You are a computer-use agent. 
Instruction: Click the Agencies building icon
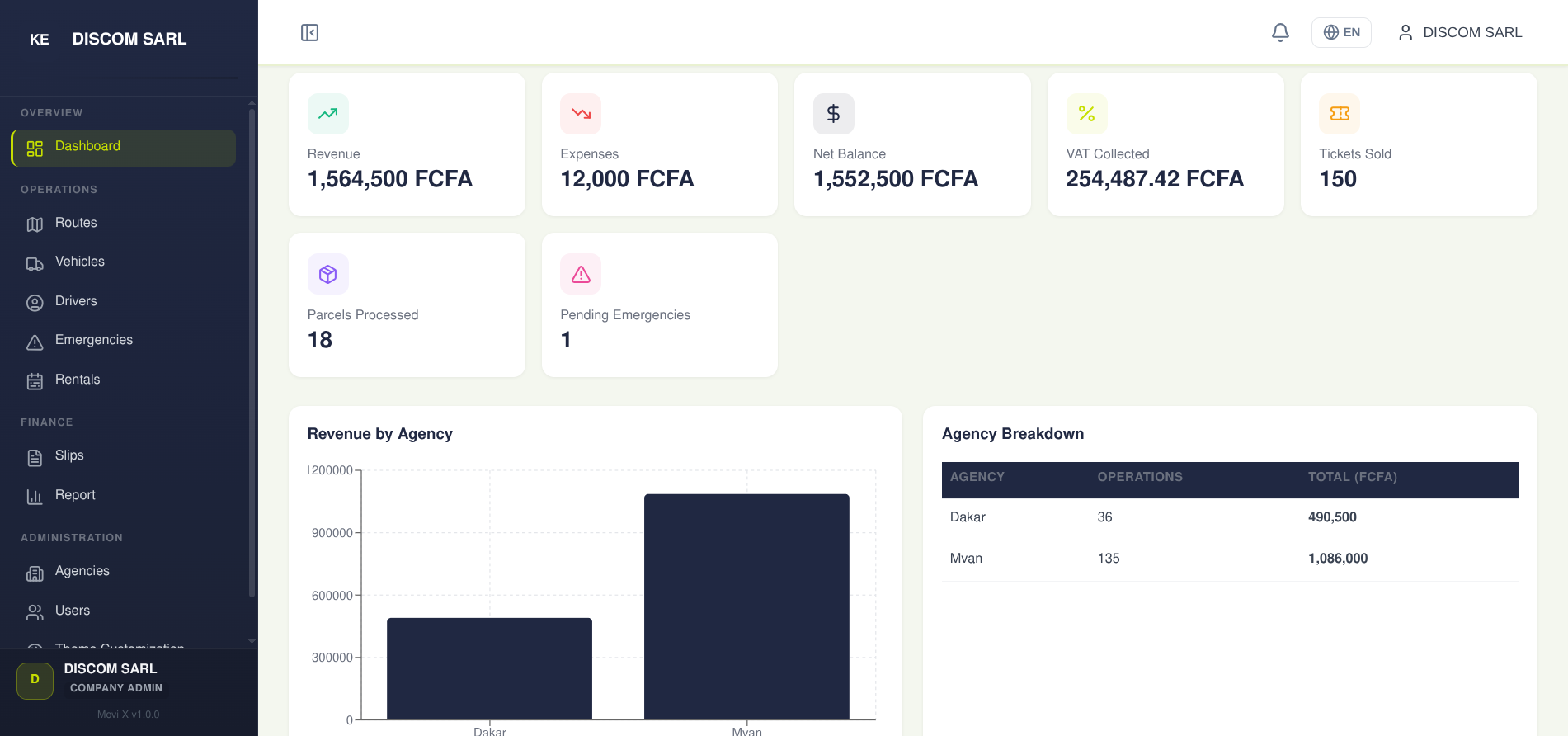(x=35, y=573)
